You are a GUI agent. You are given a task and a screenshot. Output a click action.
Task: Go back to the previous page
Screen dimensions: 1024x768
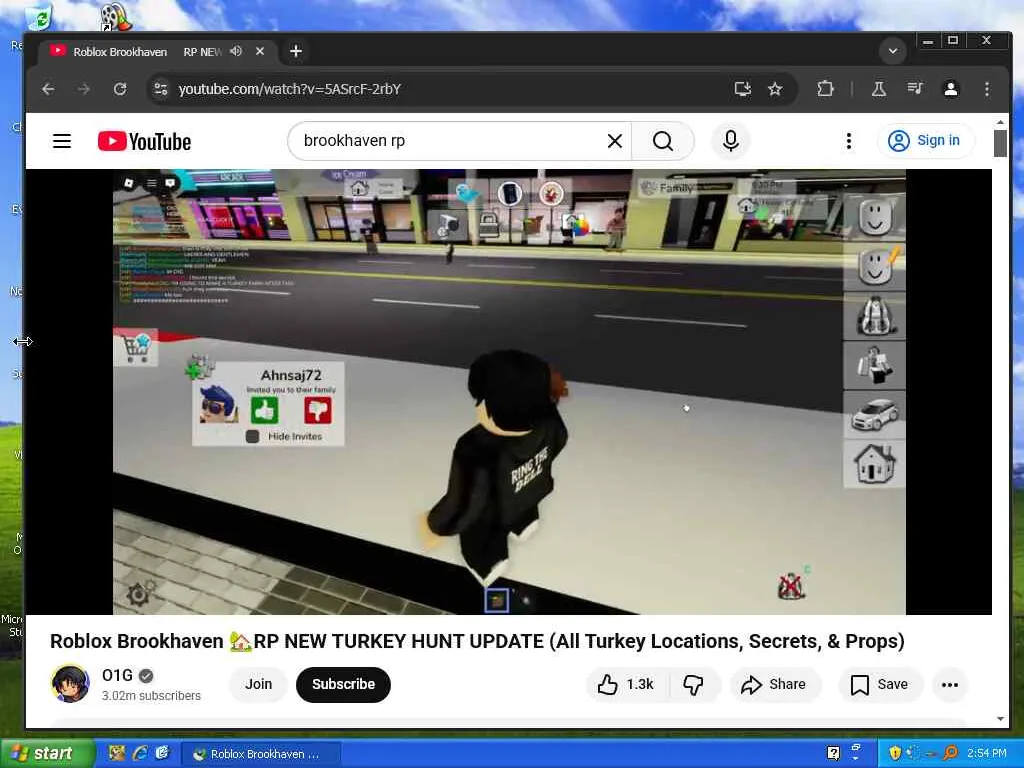pos(48,89)
